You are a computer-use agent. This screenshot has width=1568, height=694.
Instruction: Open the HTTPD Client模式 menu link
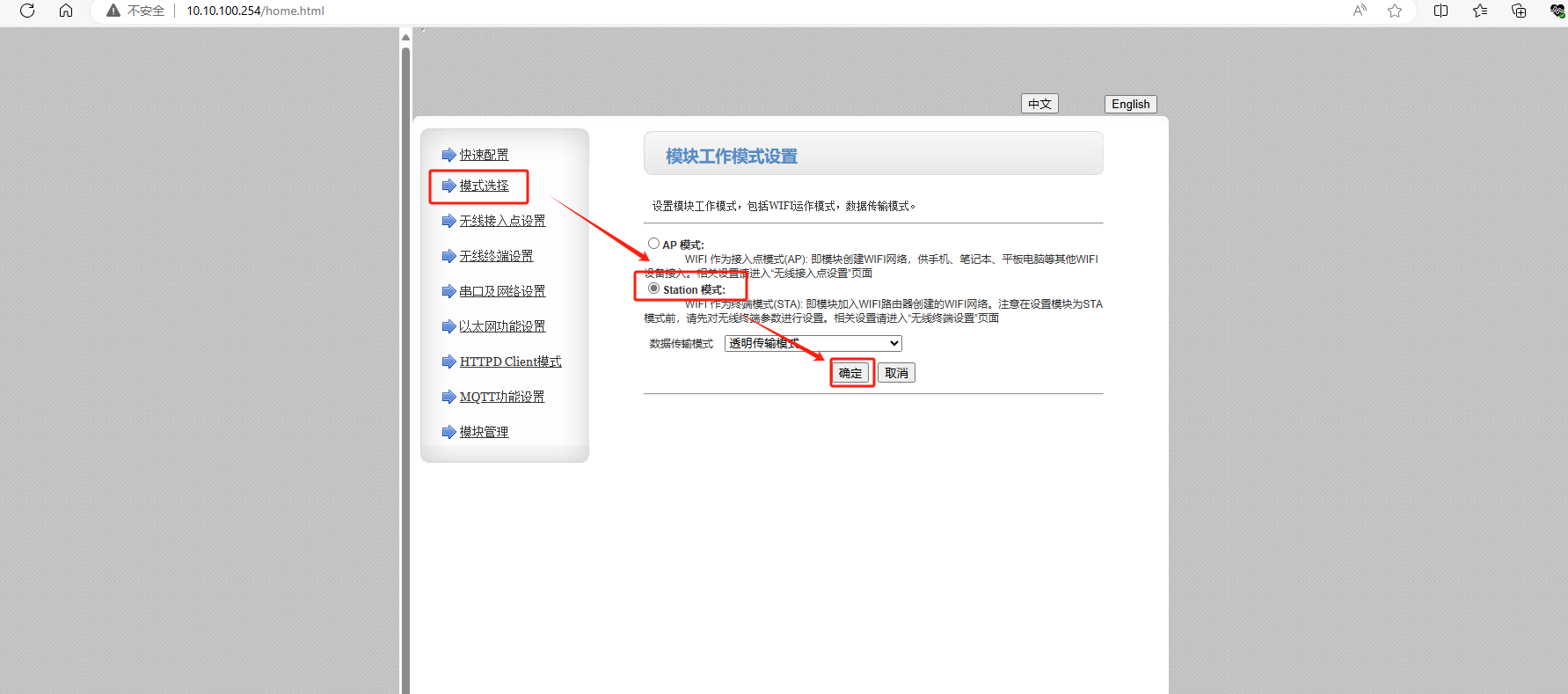510,362
